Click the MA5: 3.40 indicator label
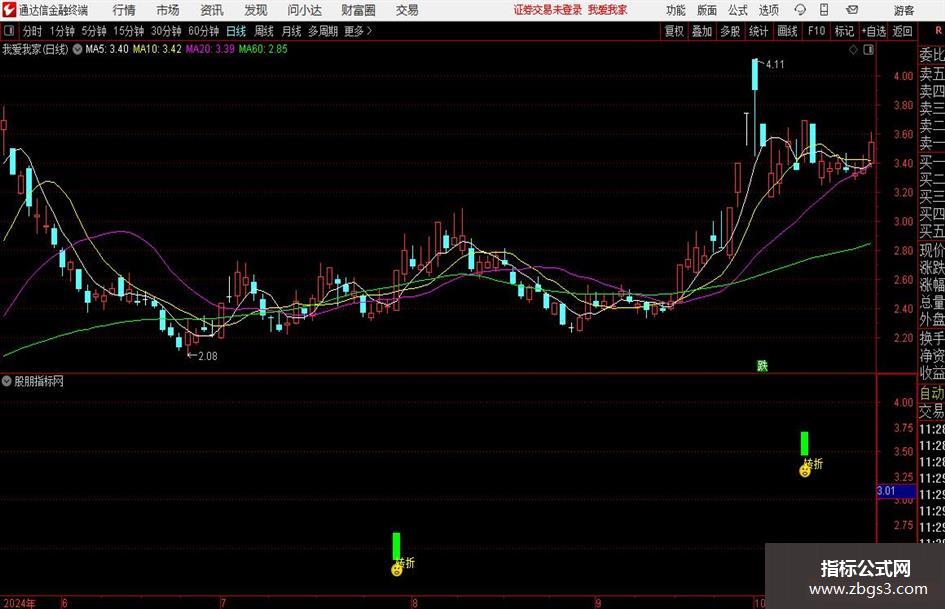945x609 pixels. coord(107,49)
